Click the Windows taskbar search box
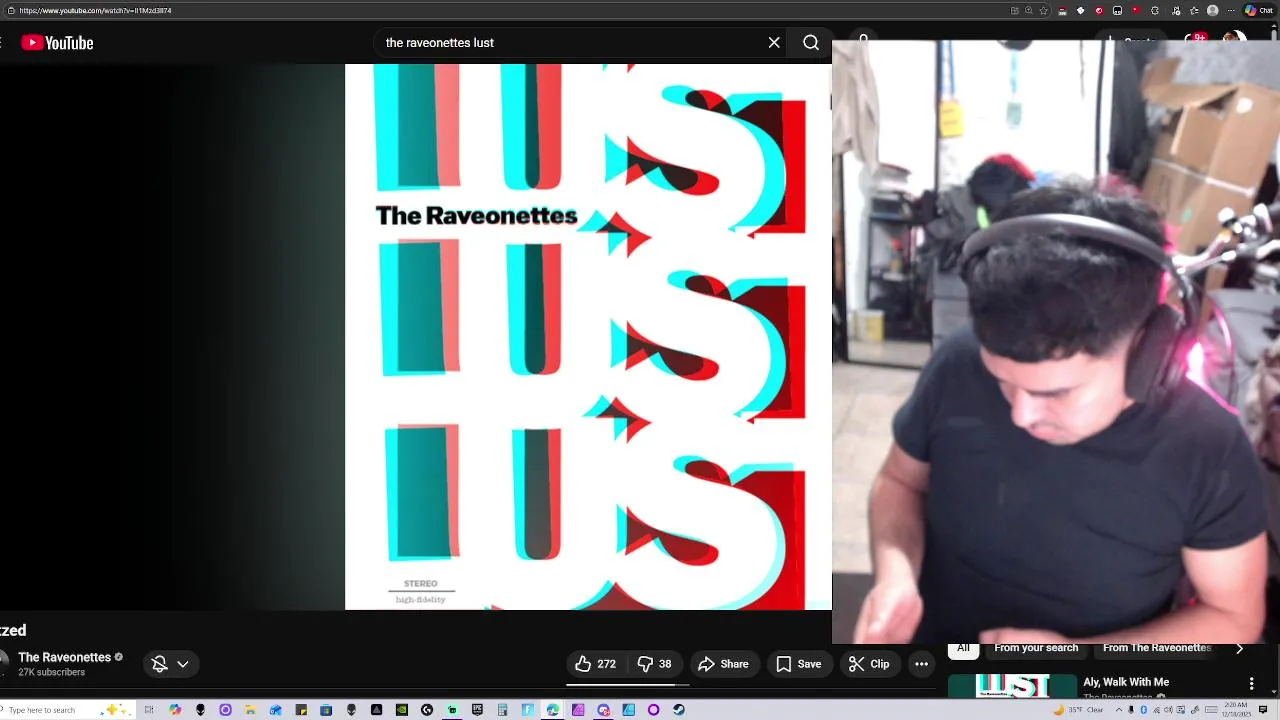This screenshot has height=720, width=1280. pos(66,710)
